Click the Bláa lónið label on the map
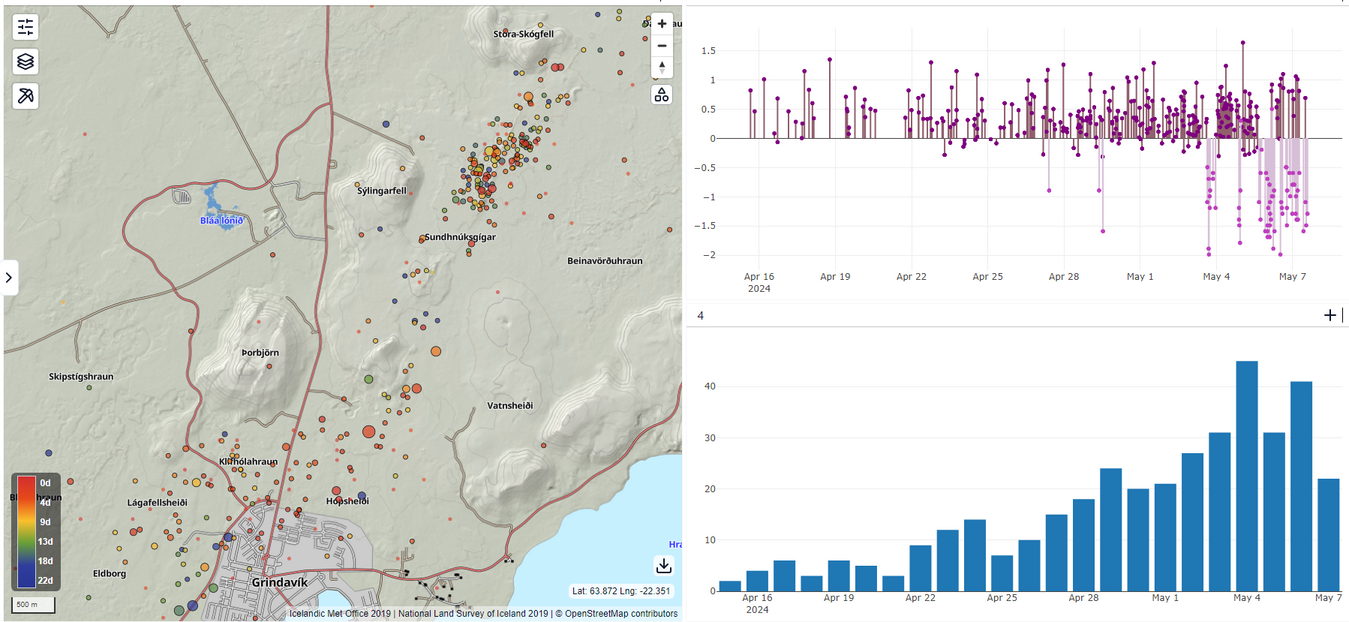Viewport: 1349px width, 622px height. [221, 220]
